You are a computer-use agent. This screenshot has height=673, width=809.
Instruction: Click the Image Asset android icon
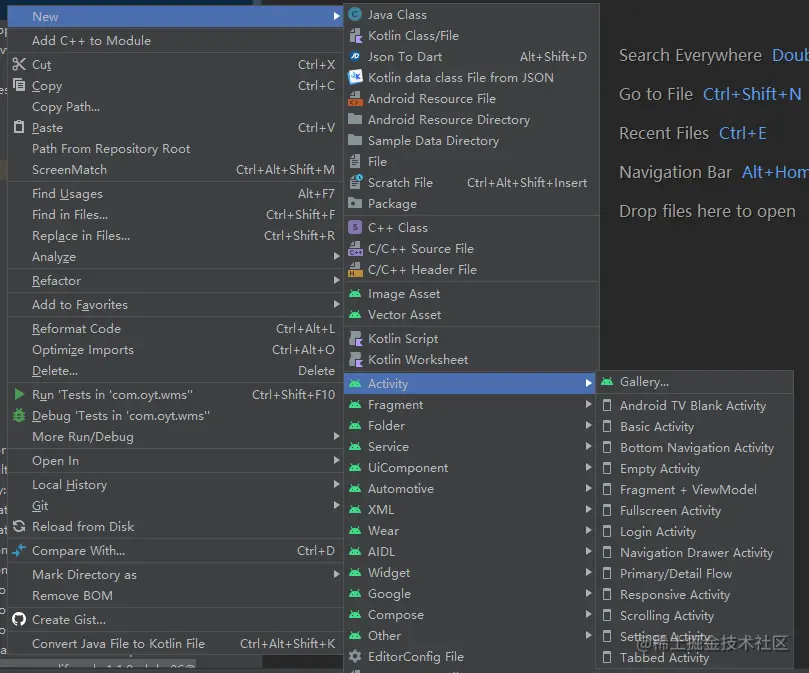click(x=355, y=294)
